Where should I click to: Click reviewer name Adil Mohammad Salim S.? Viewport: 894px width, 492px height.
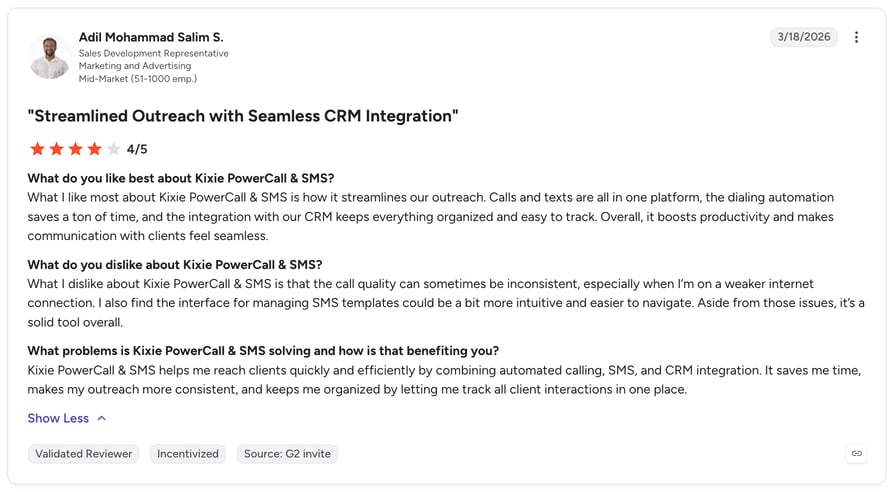coord(151,37)
